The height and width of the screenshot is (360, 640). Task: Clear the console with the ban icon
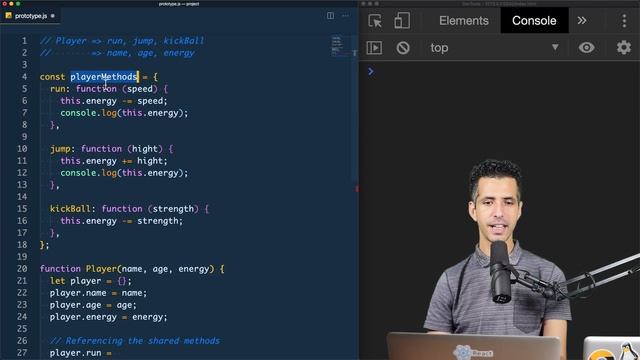[402, 48]
